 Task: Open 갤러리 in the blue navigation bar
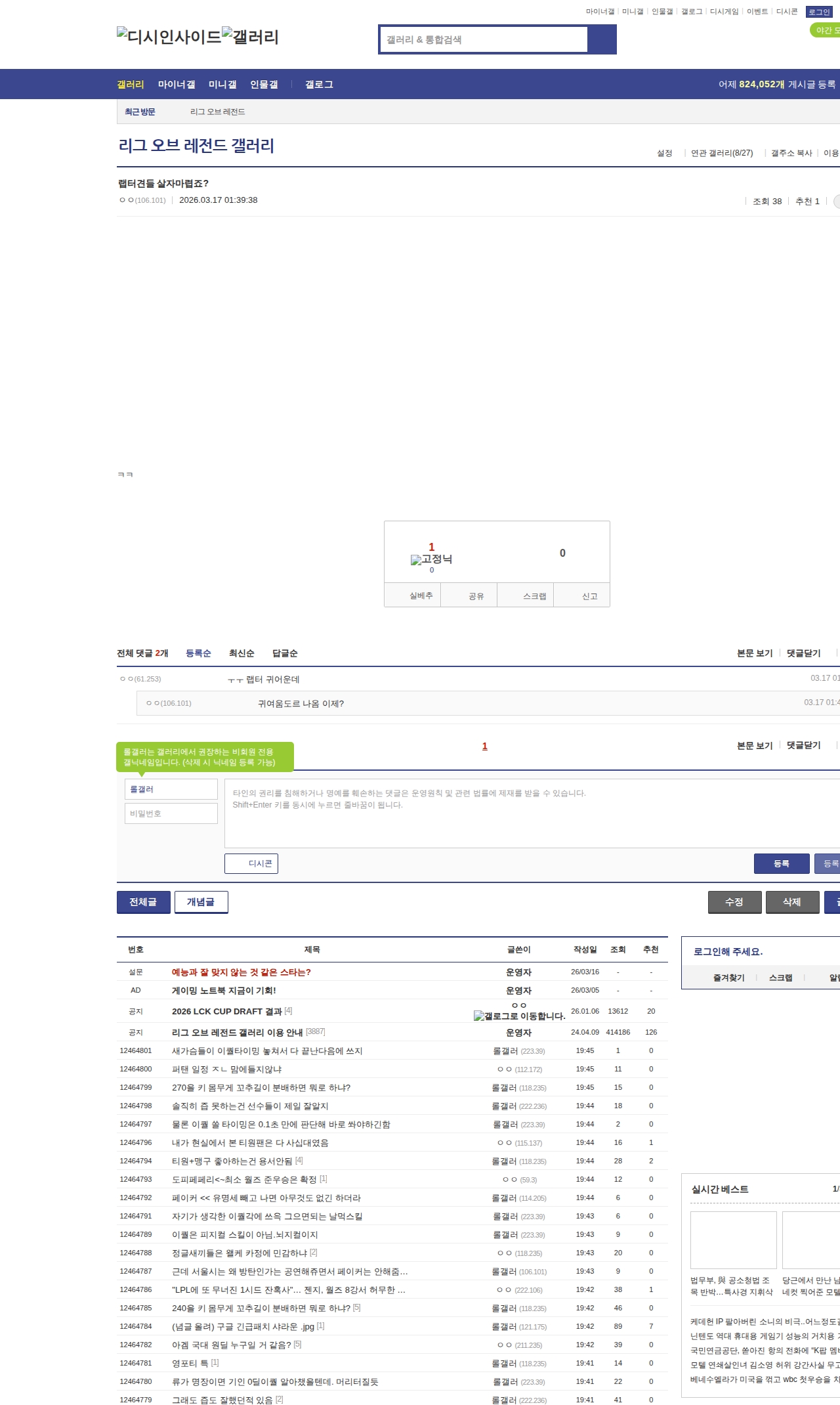point(131,85)
